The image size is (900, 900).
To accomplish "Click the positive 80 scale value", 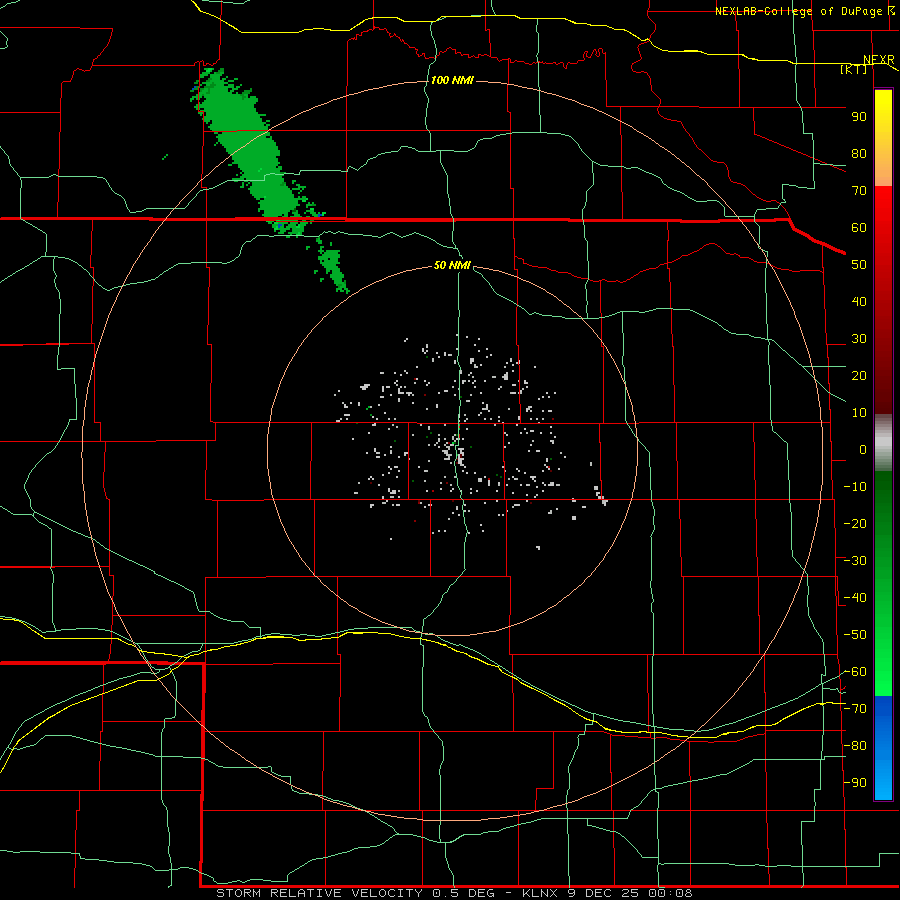I will pos(859,154).
